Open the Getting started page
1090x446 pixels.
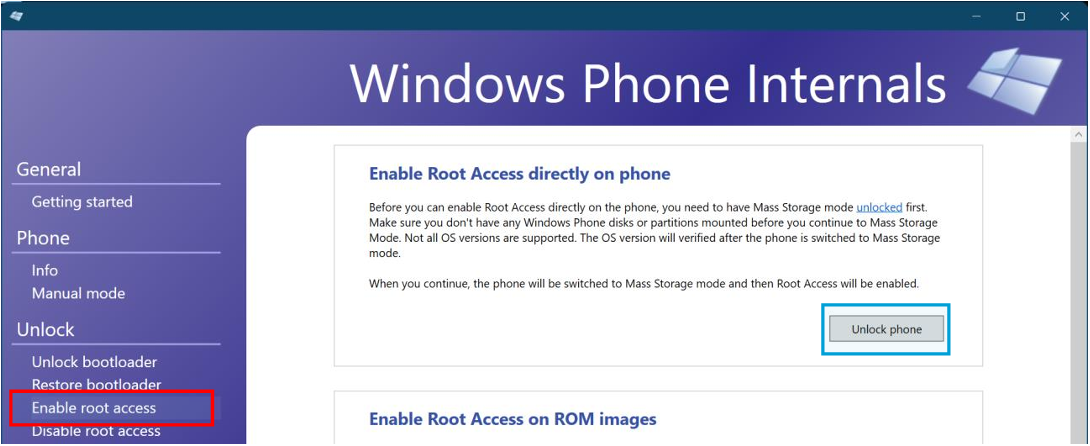82,202
